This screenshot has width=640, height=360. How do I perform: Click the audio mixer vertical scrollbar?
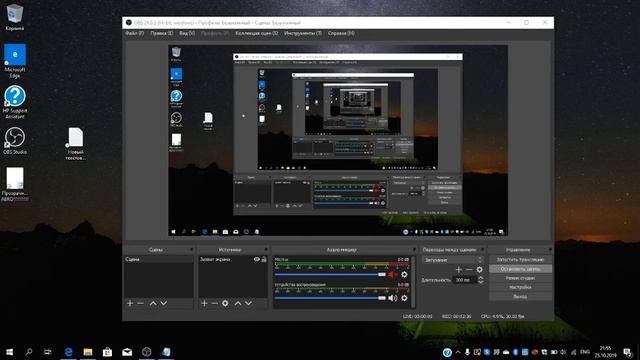point(413,282)
